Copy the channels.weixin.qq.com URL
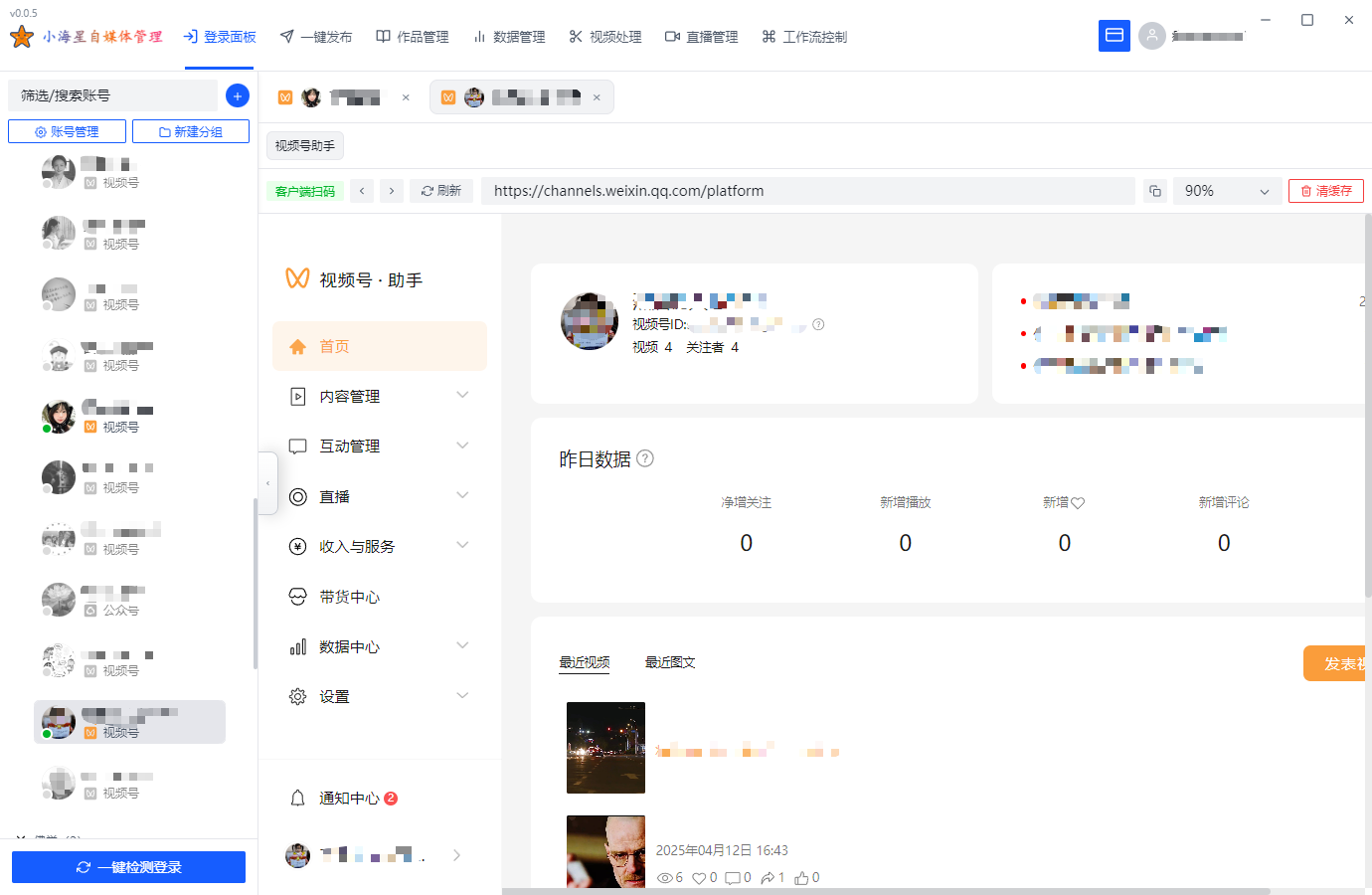The image size is (1372, 895). coord(1154,190)
